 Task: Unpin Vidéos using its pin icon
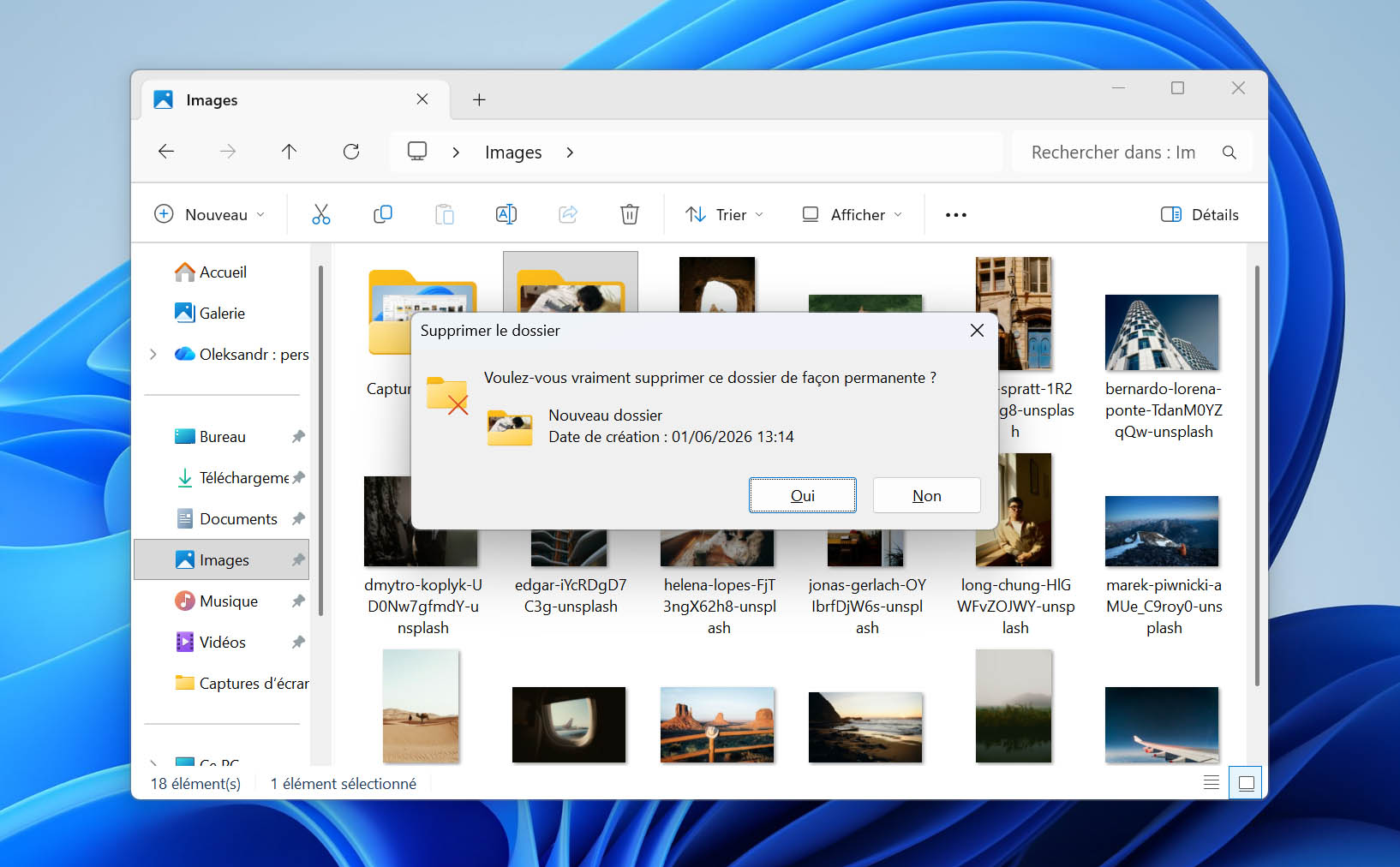point(298,642)
